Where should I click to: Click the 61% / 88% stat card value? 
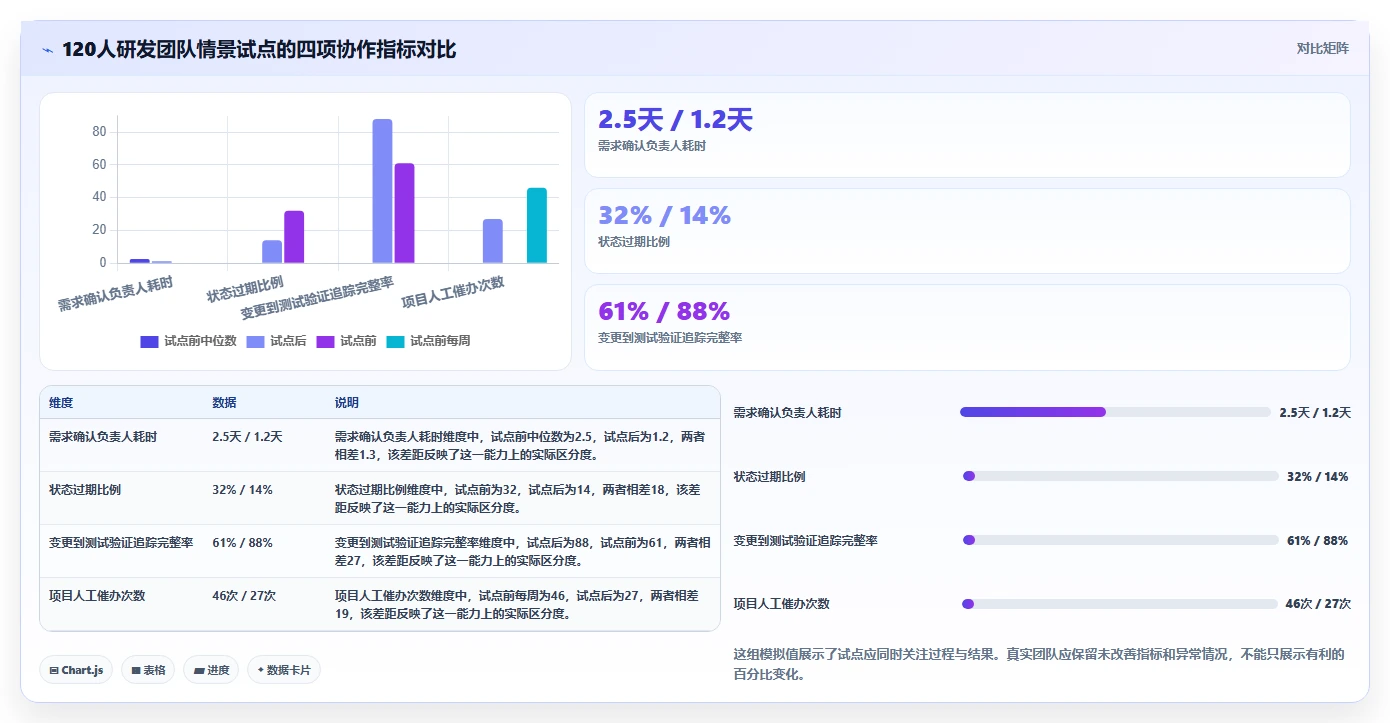click(664, 311)
